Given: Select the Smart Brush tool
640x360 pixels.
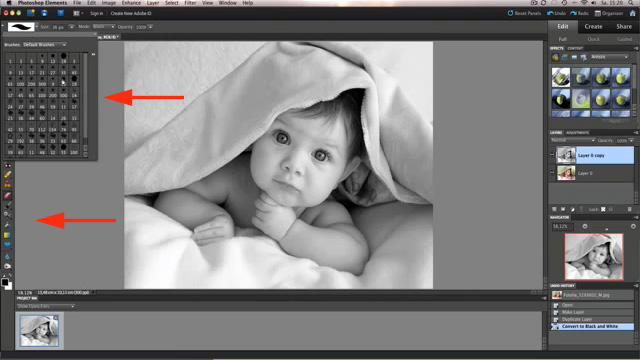Looking at the screenshot, I should tap(7, 215).
